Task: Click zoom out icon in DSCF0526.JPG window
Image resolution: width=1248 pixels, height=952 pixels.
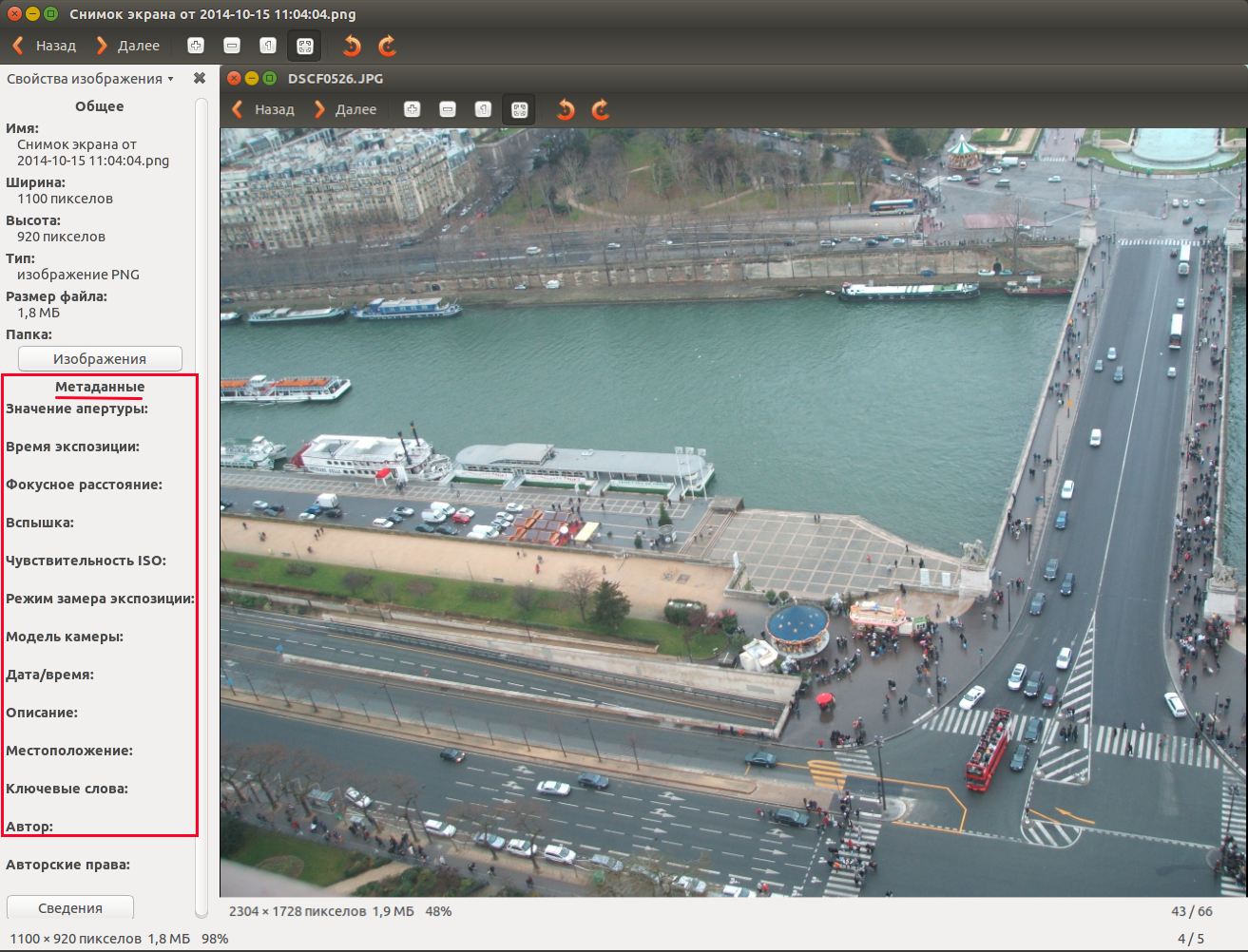Action: pyautogui.click(x=448, y=109)
